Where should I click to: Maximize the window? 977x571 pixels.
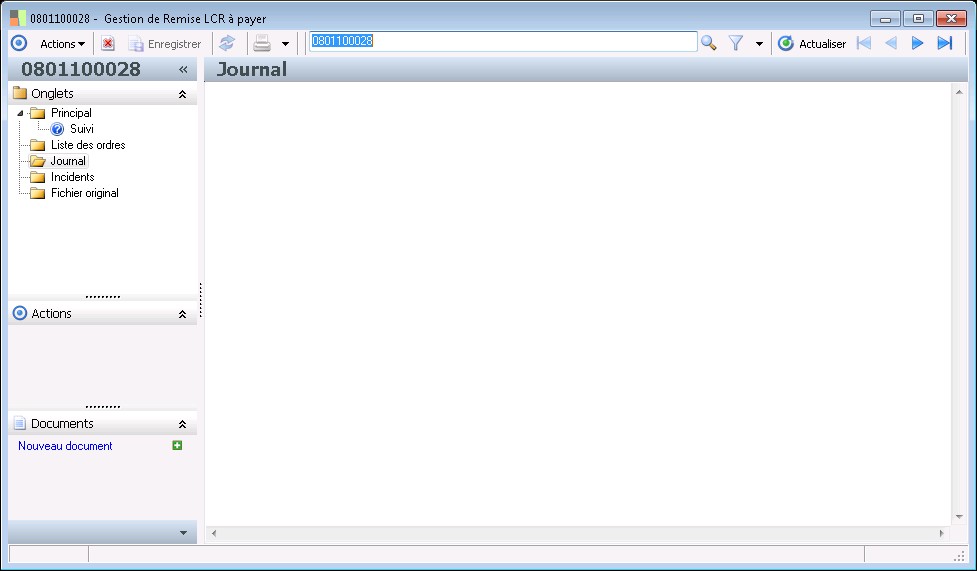[x=918, y=19]
